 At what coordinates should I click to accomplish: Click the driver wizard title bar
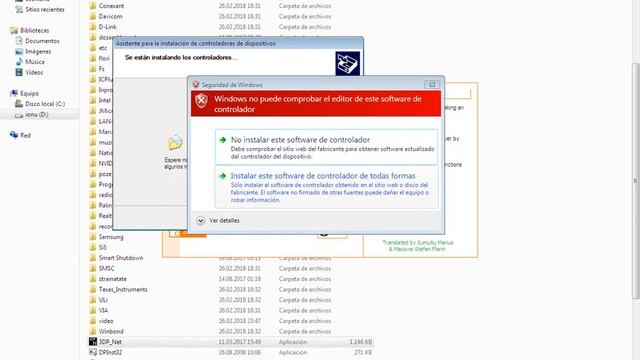pos(238,43)
